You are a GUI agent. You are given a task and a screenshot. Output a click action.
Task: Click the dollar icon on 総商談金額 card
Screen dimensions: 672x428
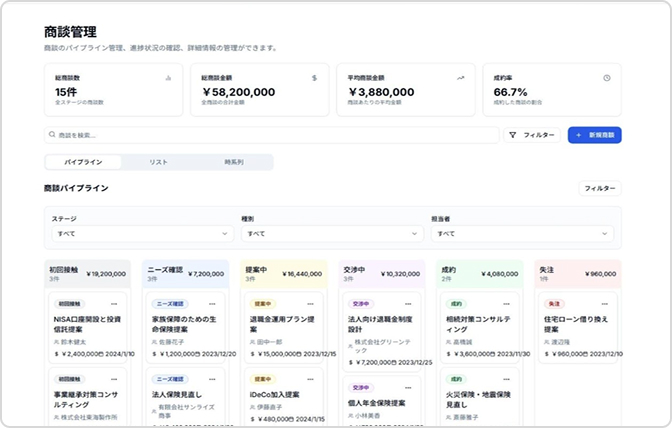click(314, 77)
